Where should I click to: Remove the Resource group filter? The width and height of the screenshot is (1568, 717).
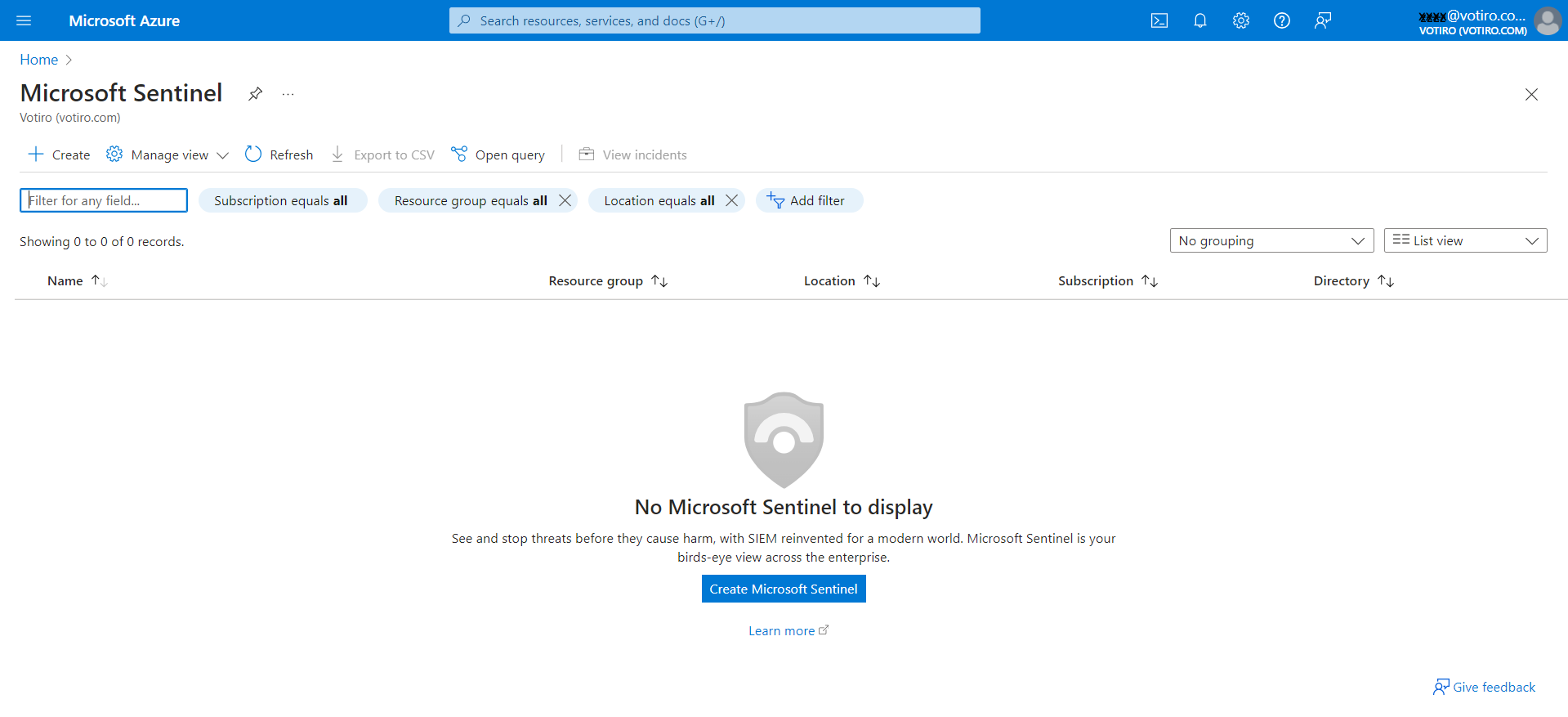tap(565, 200)
